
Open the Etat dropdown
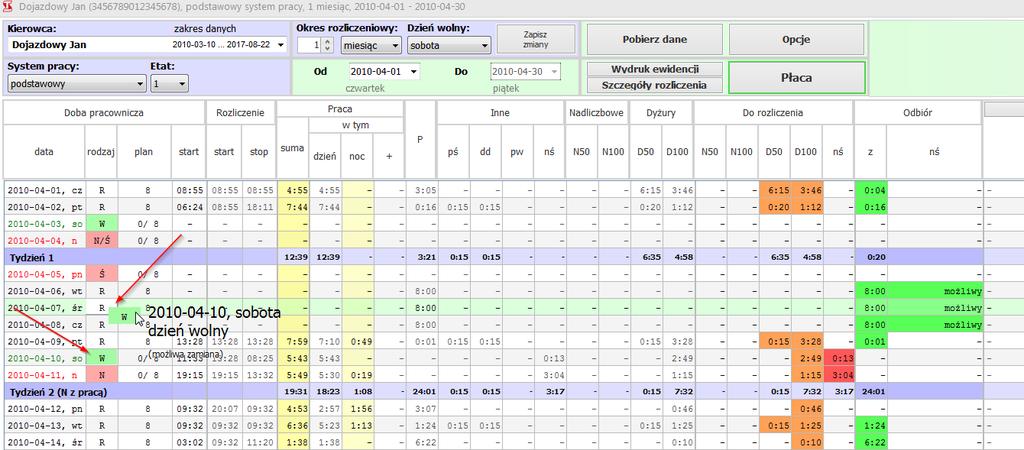tap(169, 84)
